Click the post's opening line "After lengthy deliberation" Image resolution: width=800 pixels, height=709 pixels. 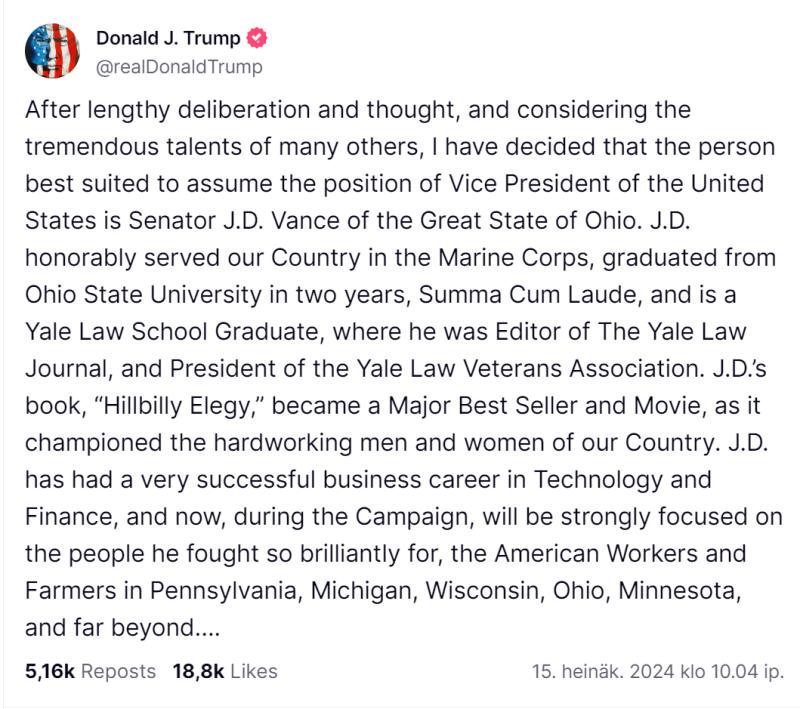168,110
